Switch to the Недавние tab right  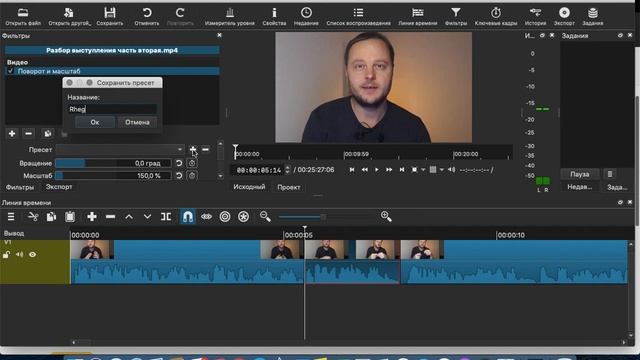(580, 187)
